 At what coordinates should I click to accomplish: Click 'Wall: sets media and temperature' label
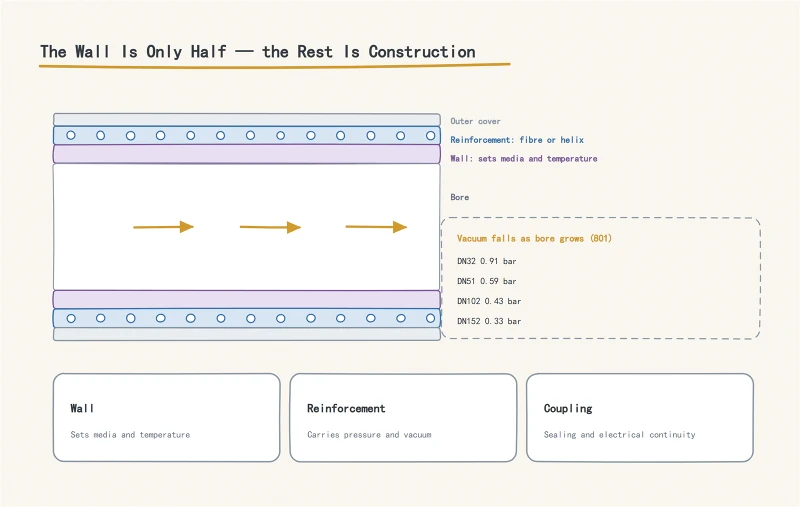point(523,159)
